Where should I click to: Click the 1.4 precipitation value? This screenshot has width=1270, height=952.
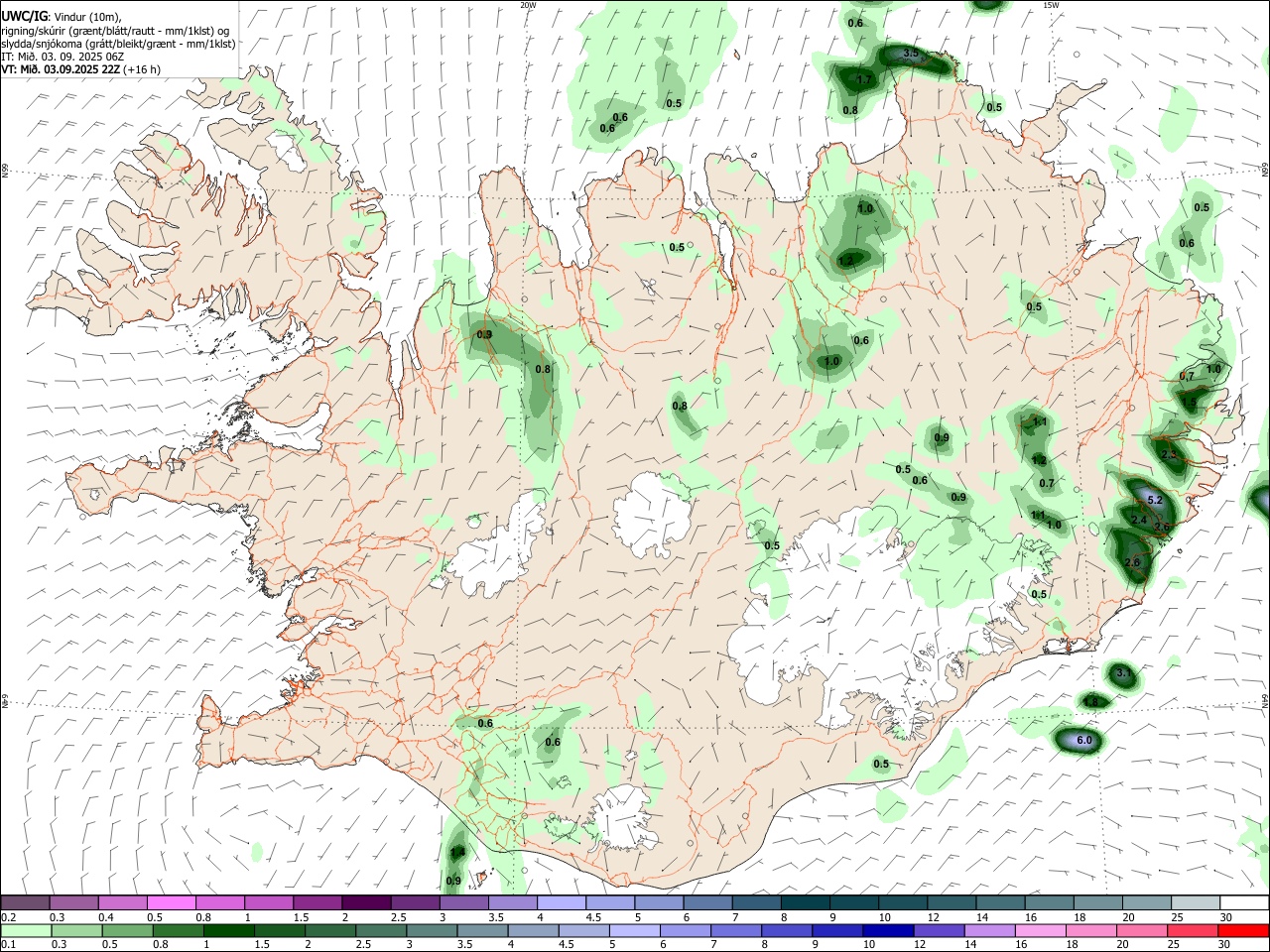pyautogui.click(x=457, y=853)
